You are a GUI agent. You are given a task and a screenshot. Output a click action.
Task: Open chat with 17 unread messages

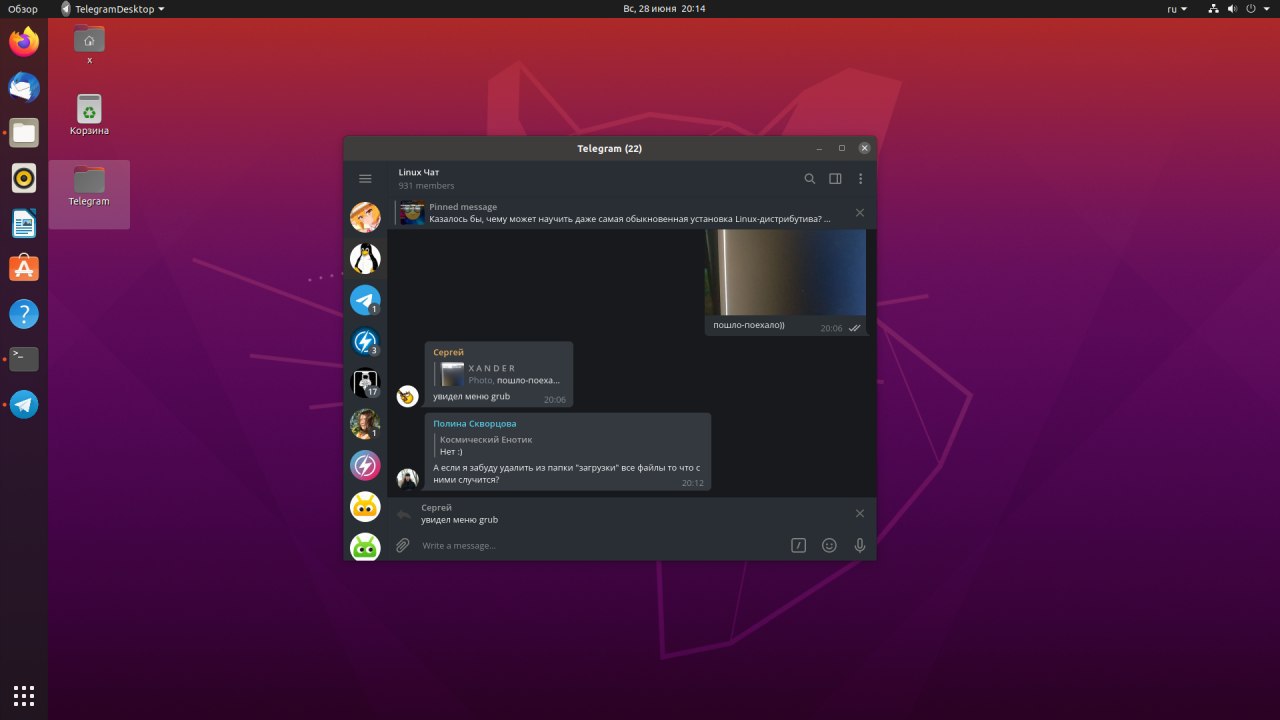(365, 383)
